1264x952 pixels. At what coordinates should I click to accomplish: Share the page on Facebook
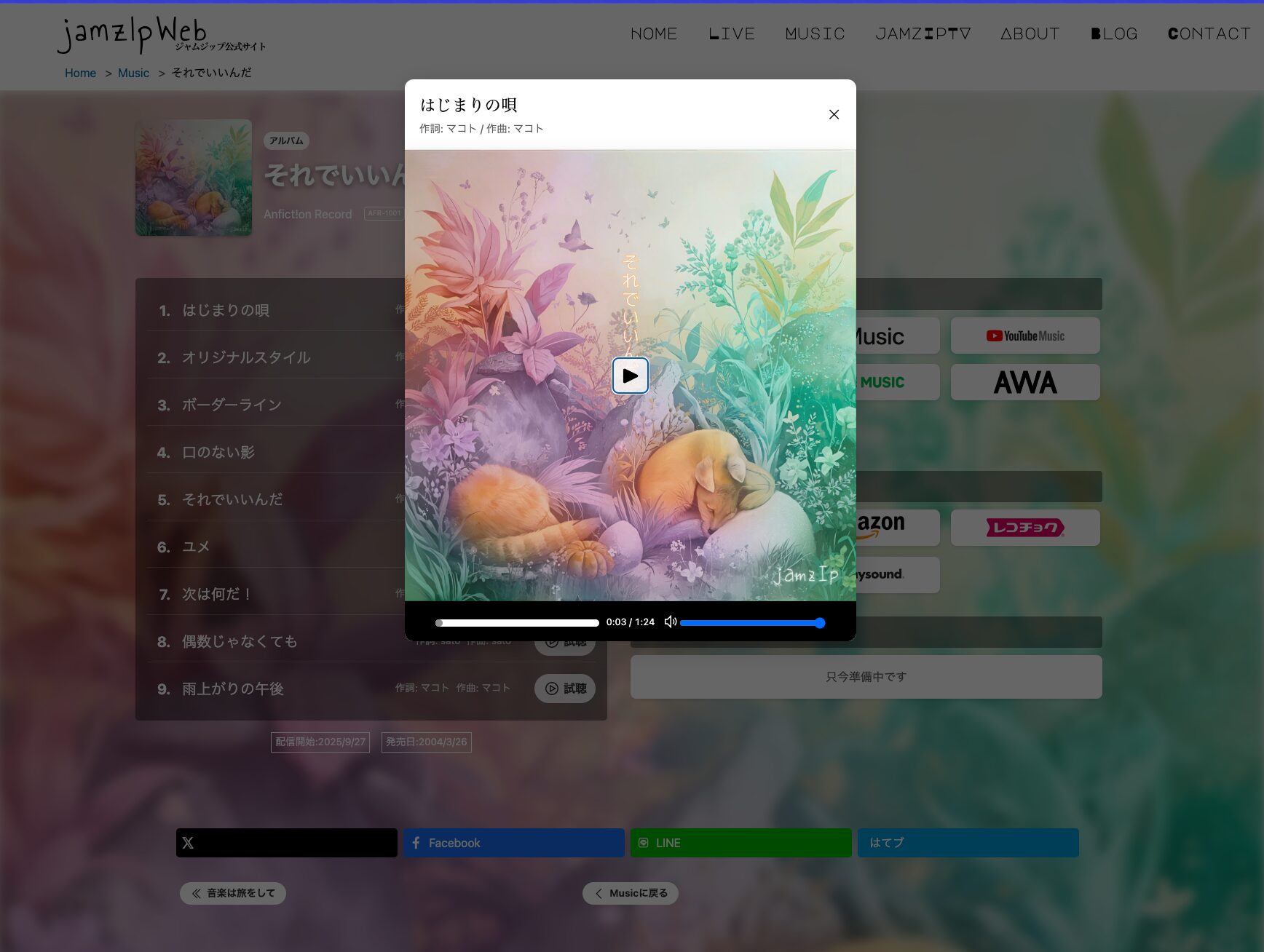(x=513, y=843)
